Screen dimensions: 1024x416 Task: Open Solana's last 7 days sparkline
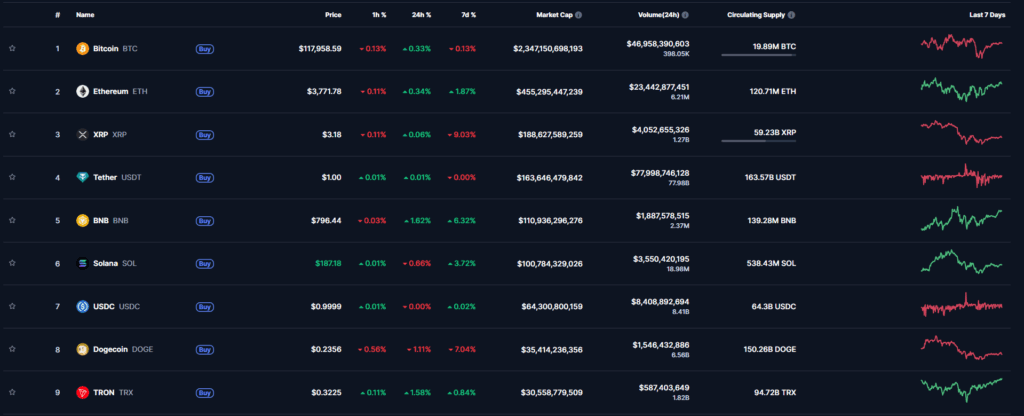click(x=961, y=262)
